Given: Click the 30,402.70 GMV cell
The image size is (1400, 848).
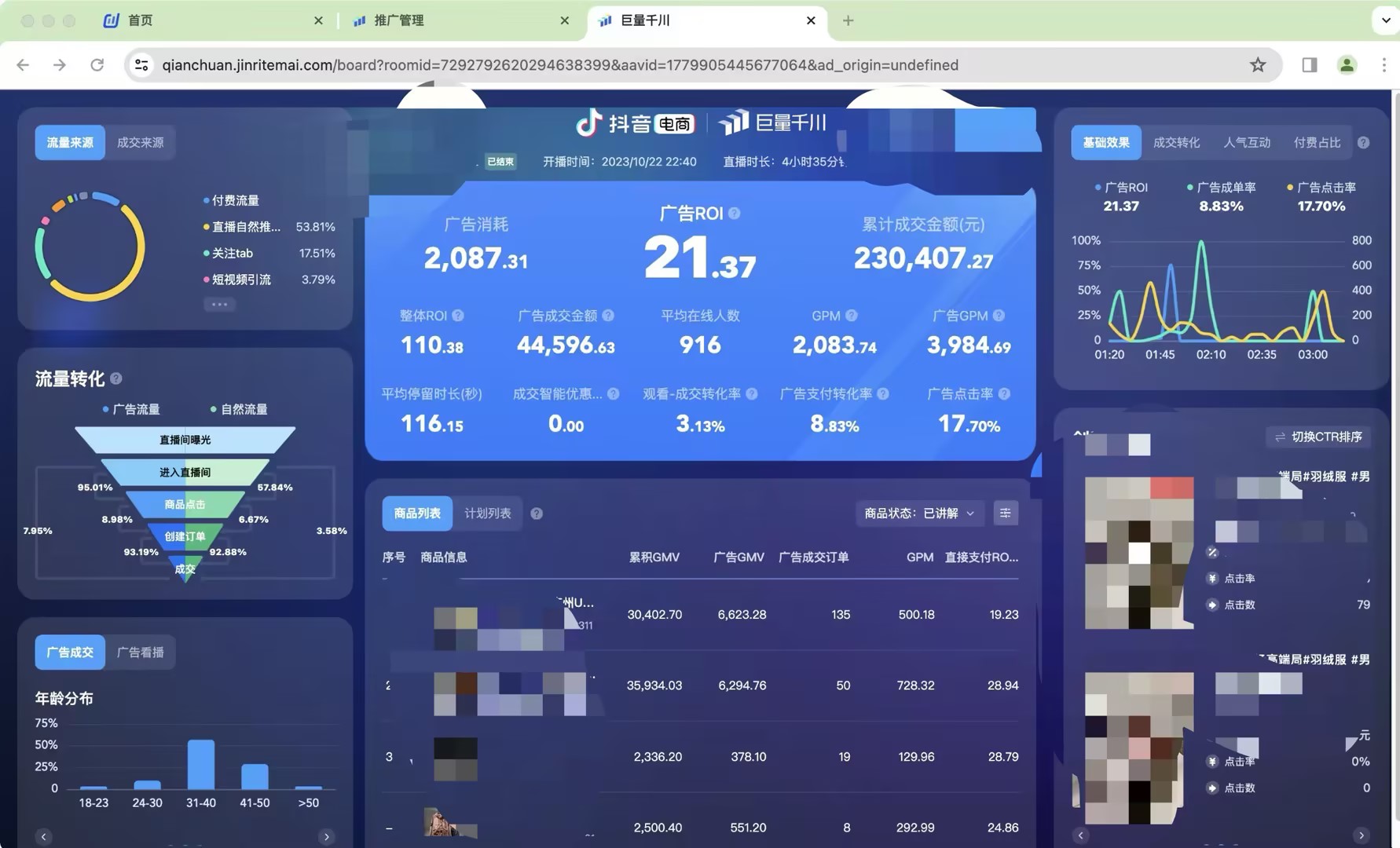Looking at the screenshot, I should (654, 615).
